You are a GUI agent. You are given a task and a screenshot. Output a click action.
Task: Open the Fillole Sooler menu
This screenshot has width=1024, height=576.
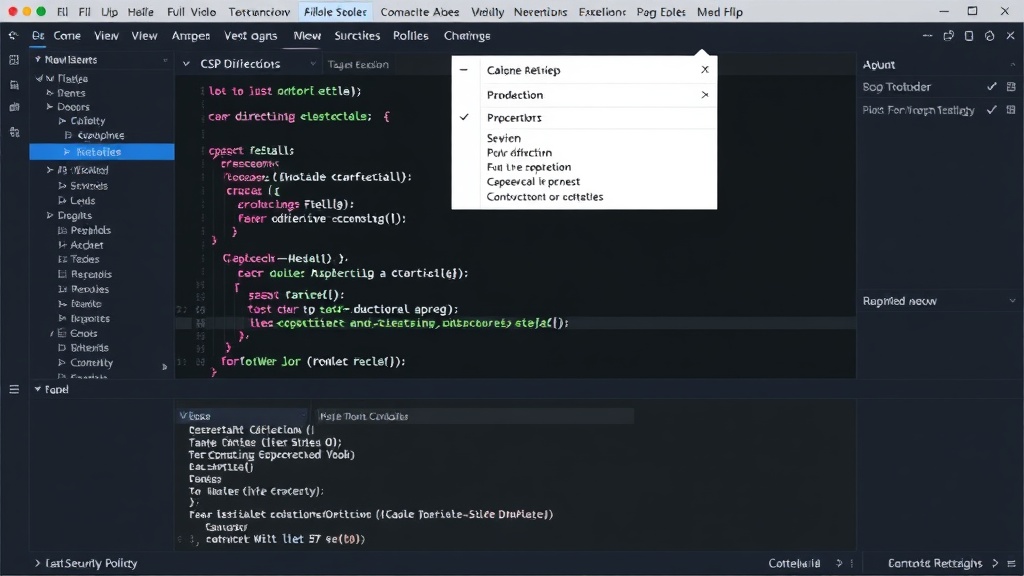335,12
